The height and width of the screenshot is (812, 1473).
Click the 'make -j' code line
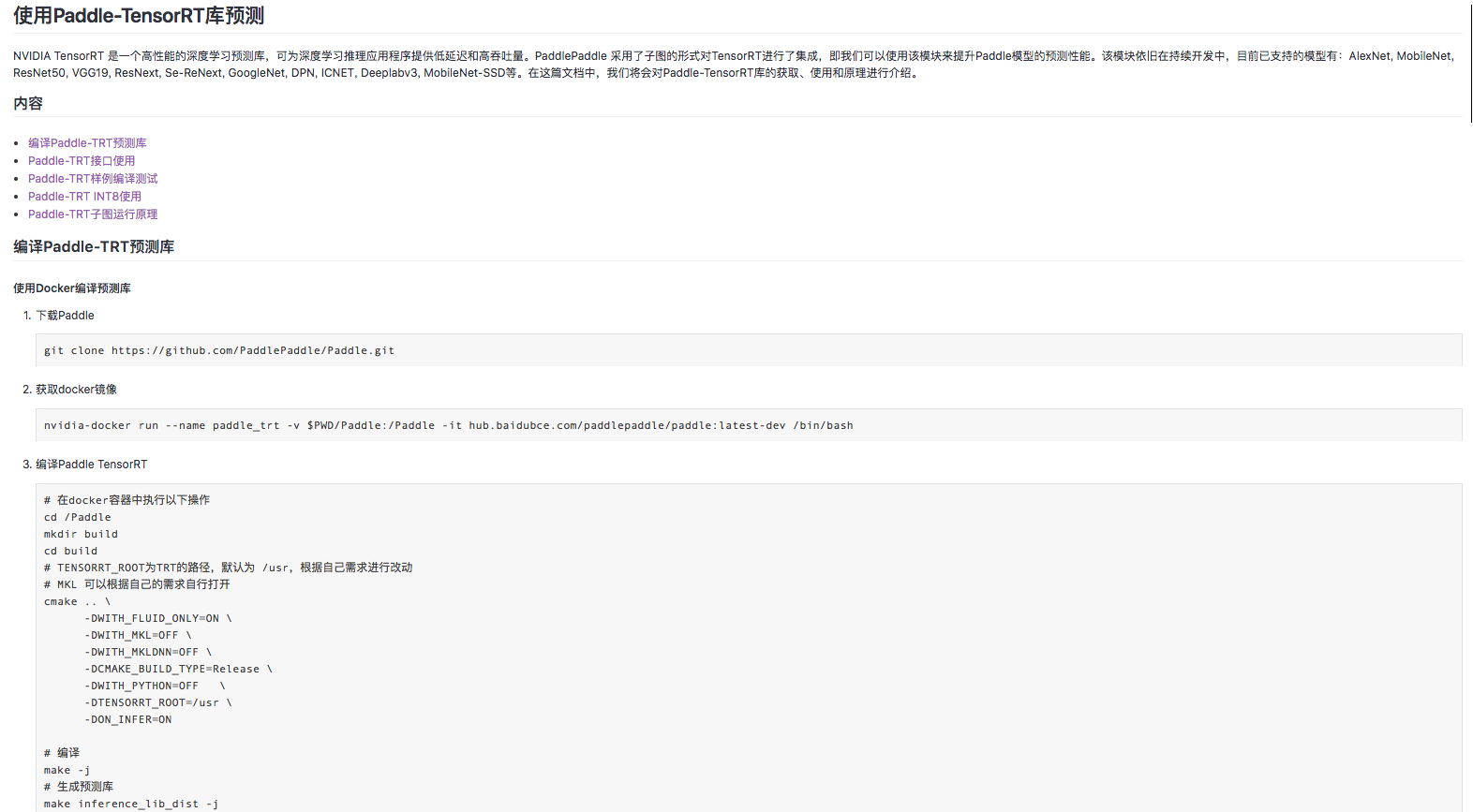point(67,771)
